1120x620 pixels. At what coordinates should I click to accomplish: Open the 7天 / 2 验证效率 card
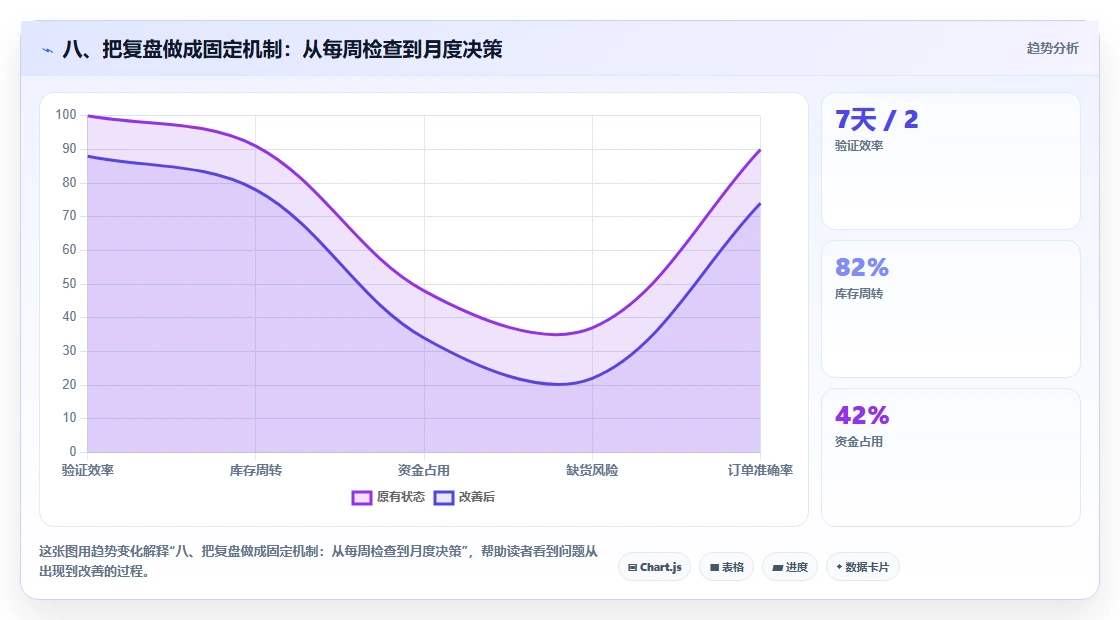pyautogui.click(x=951, y=161)
